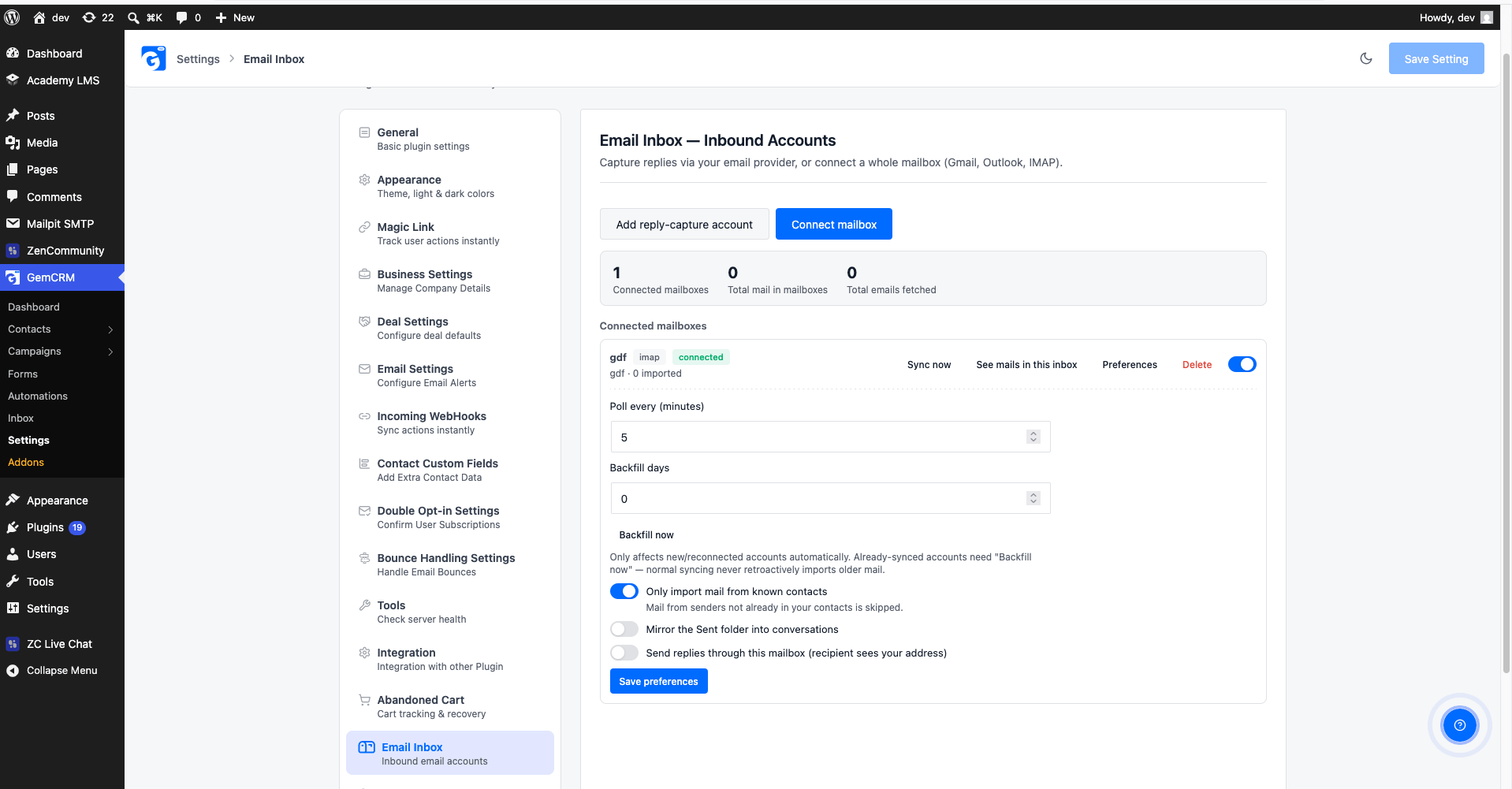
Task: Click the Incoming WebHooks link icon
Action: tap(364, 416)
